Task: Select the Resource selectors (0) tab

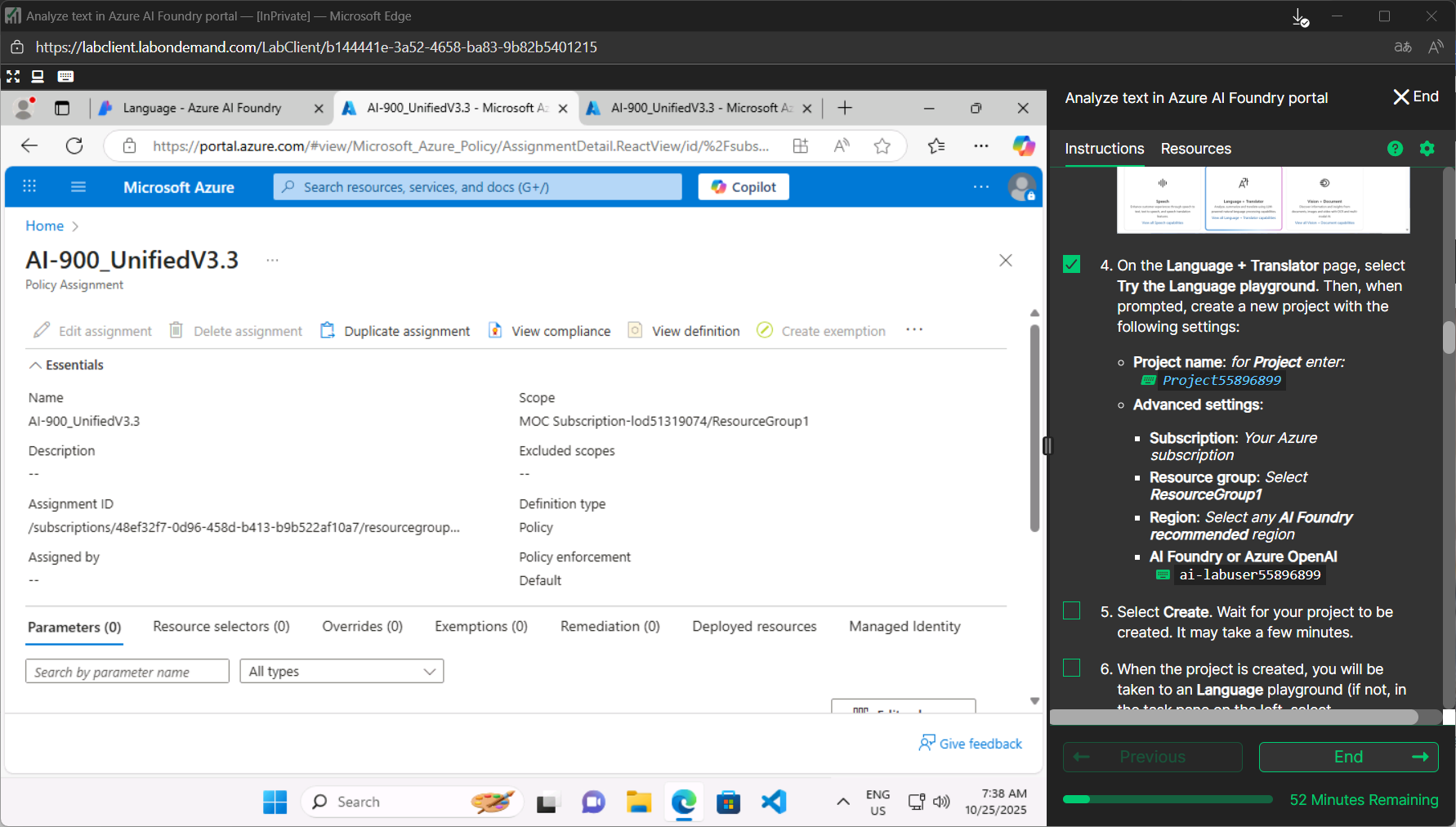Action: (x=221, y=627)
